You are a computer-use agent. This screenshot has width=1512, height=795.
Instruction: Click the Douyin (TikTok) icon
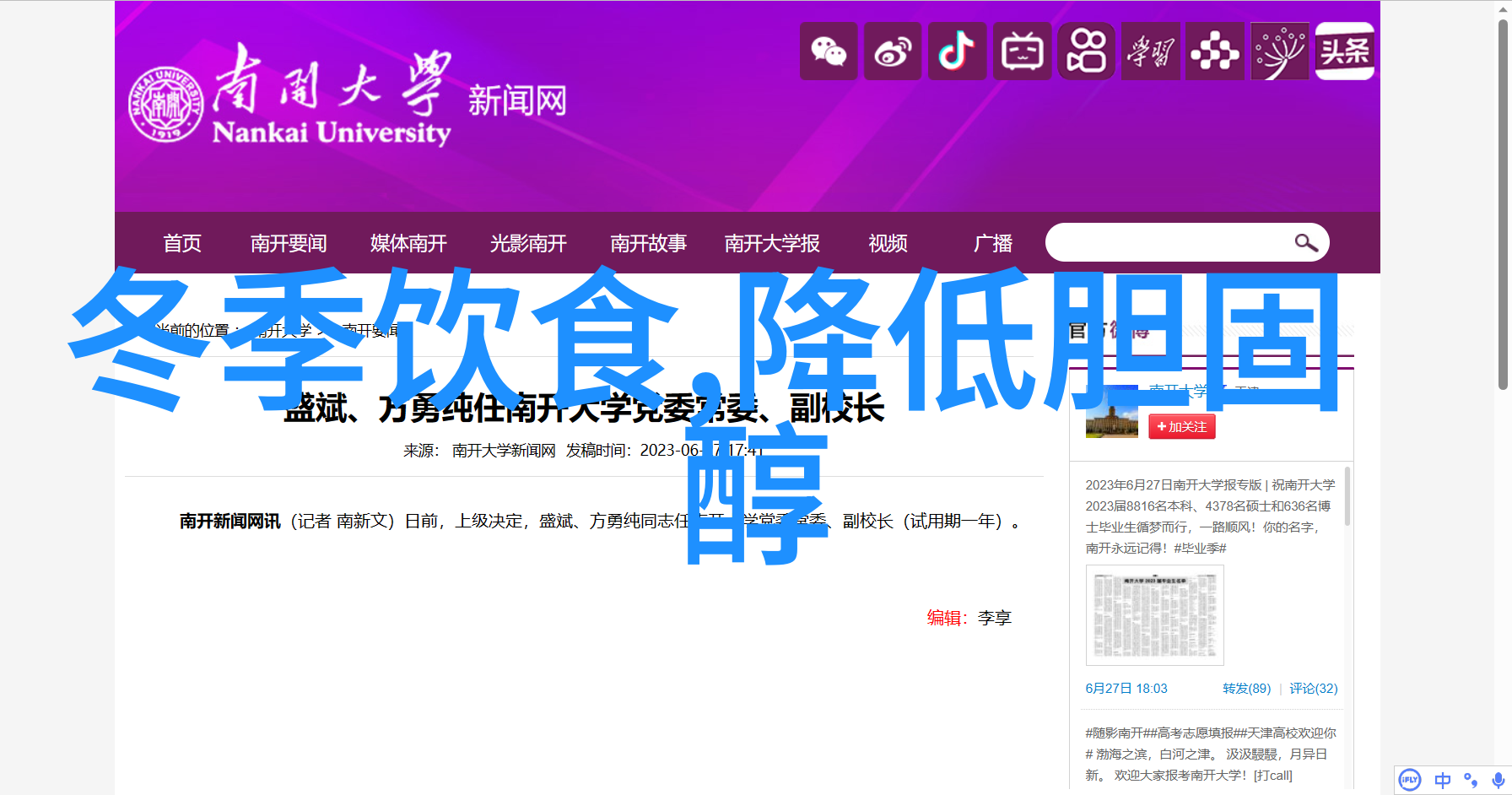(957, 52)
